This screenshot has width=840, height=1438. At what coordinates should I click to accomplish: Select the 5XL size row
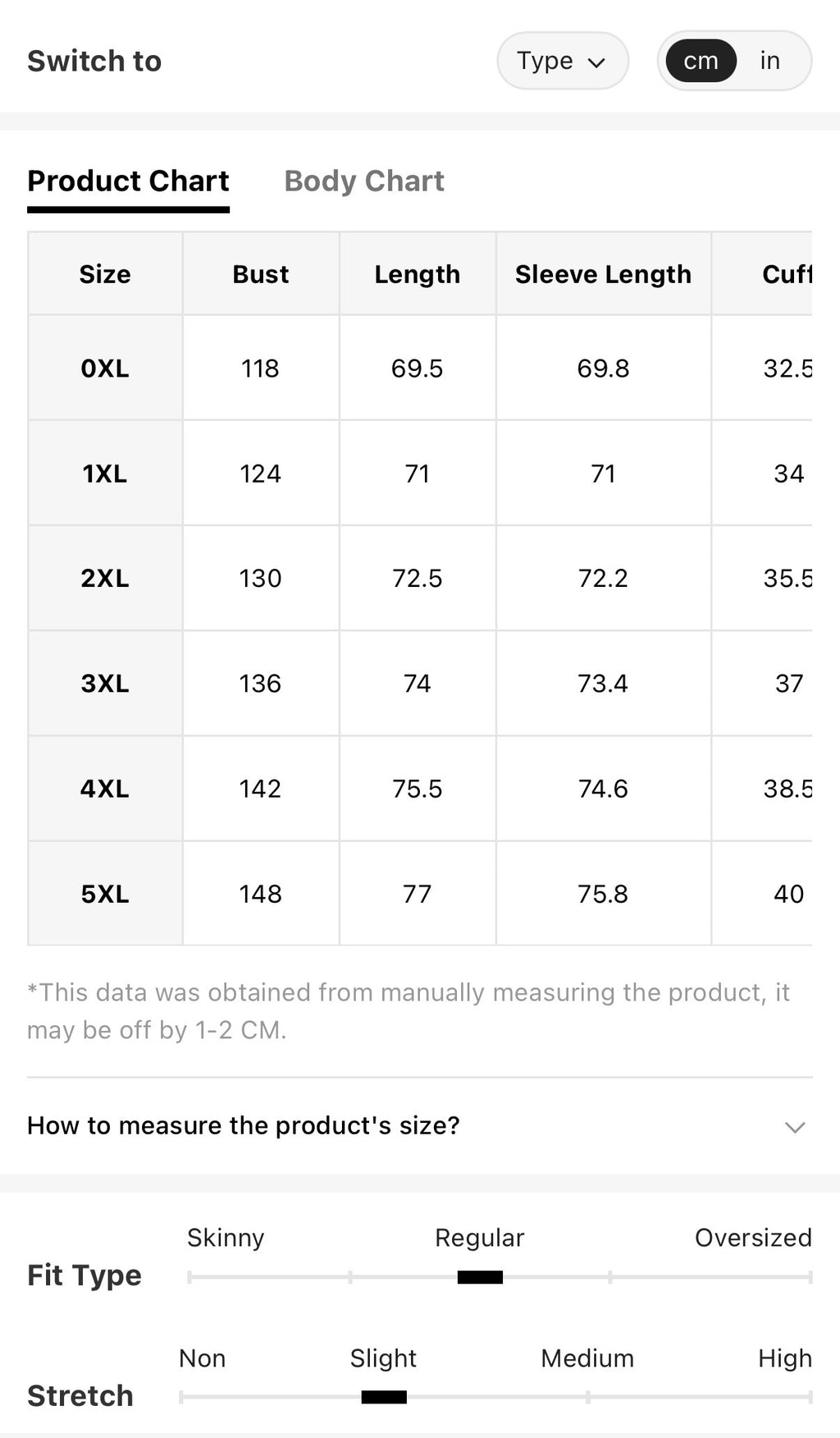420,893
